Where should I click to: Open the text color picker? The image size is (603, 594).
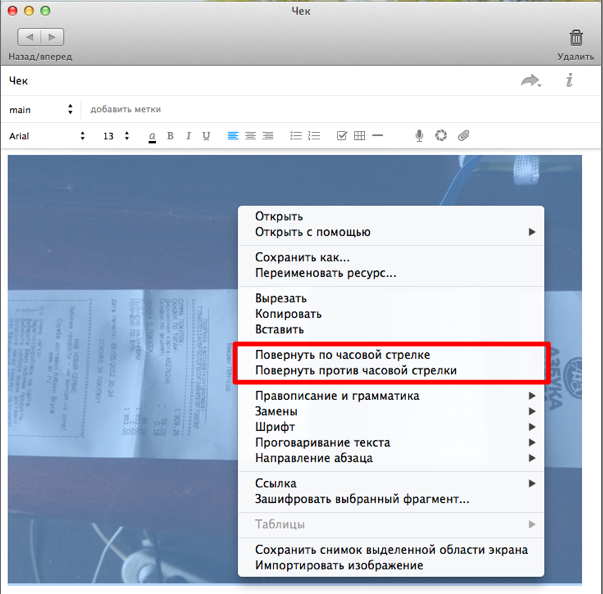(152, 136)
